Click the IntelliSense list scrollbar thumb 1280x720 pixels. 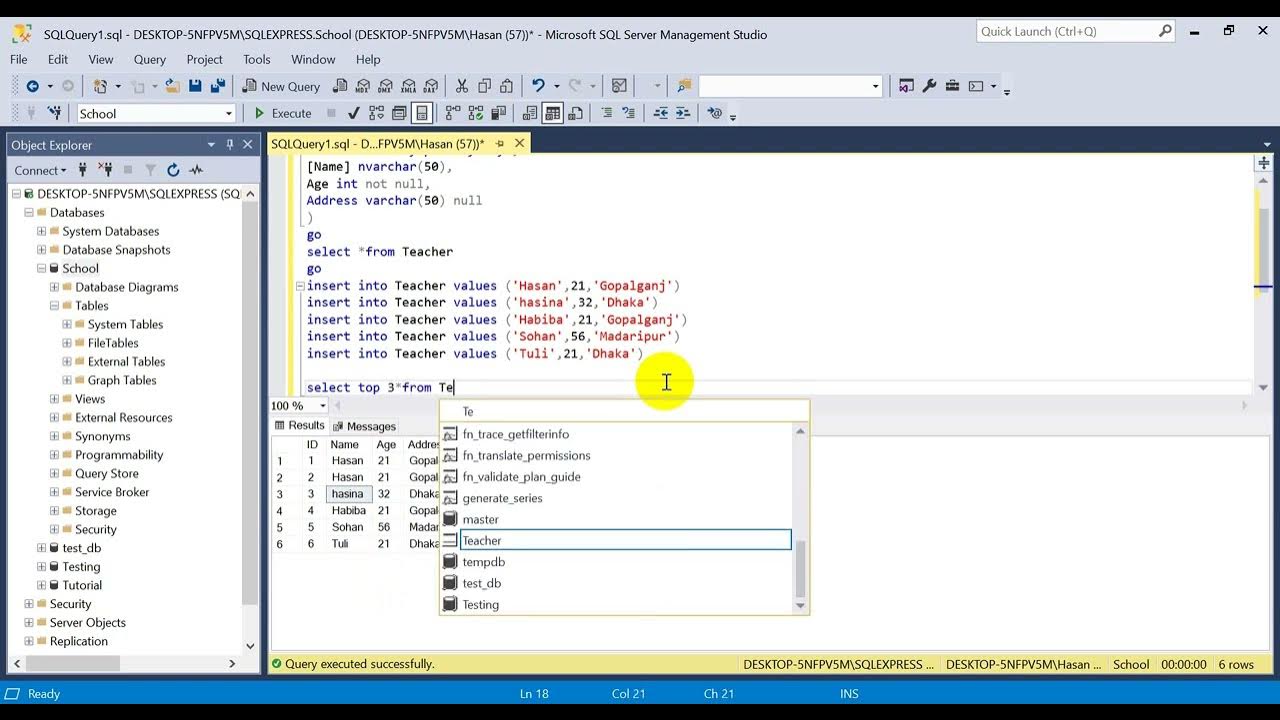pyautogui.click(x=799, y=567)
